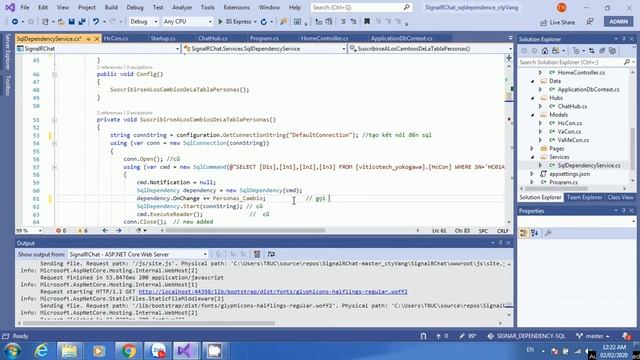Collapse the Services folder in Solution Explorer
This screenshot has height=360, width=640.
[532, 157]
